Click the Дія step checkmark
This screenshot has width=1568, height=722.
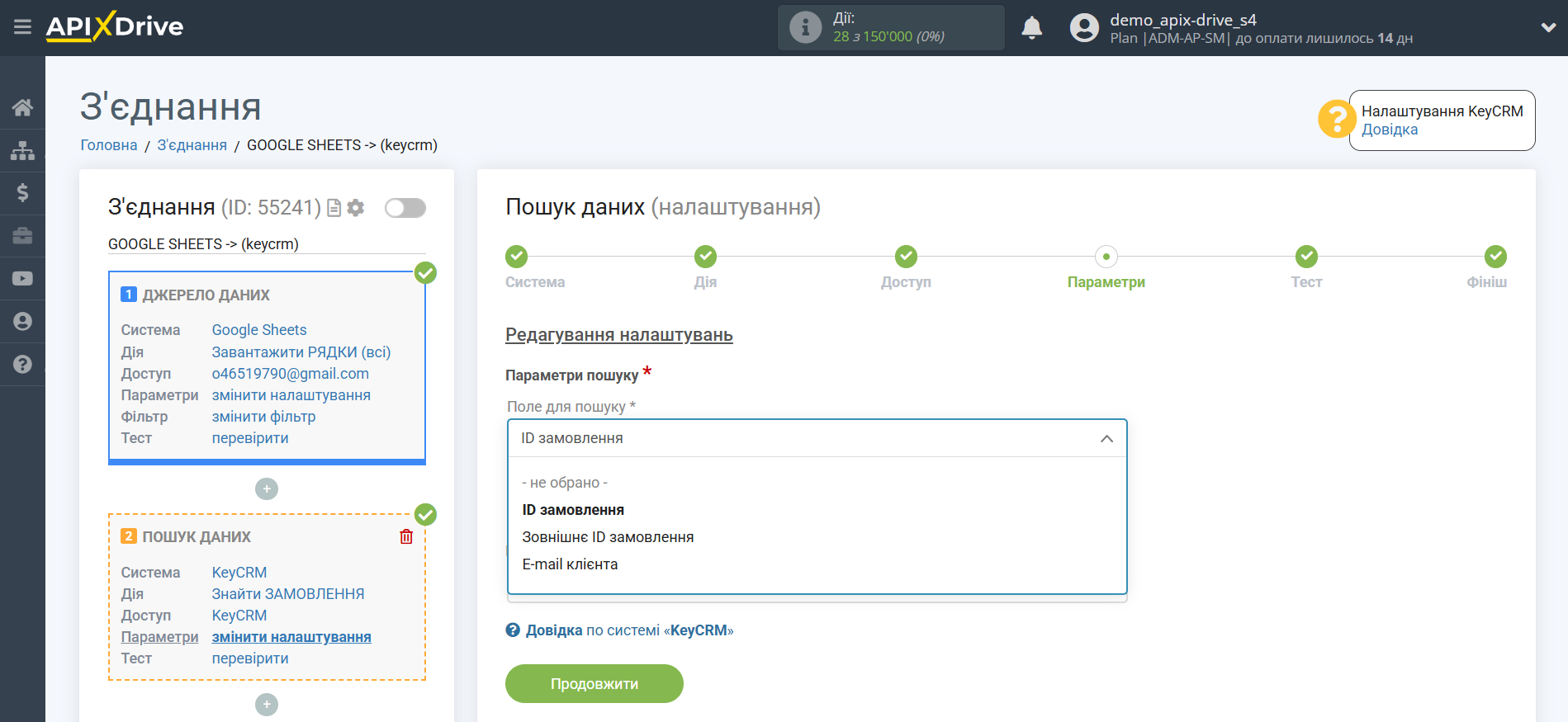(x=705, y=257)
